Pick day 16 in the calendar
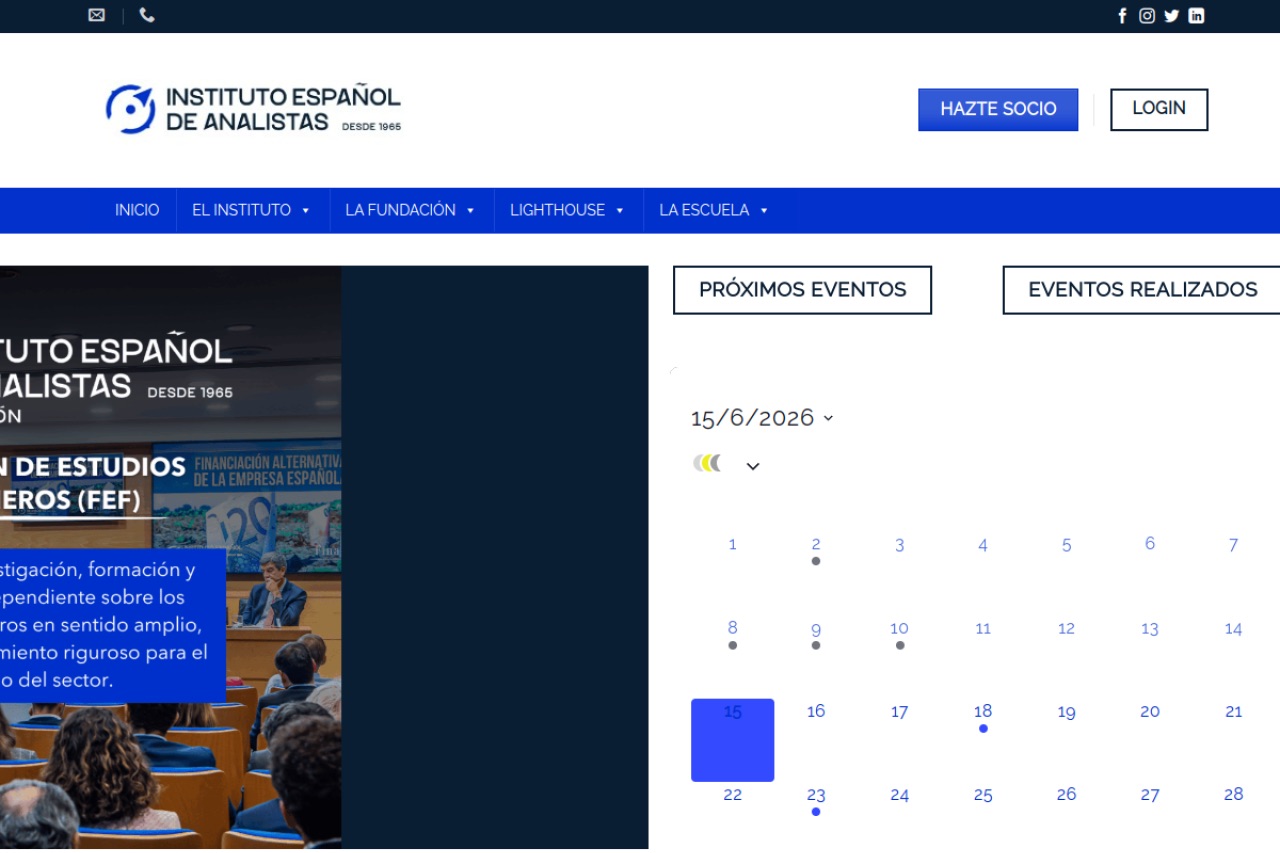1280x853 pixels. pyautogui.click(x=816, y=711)
